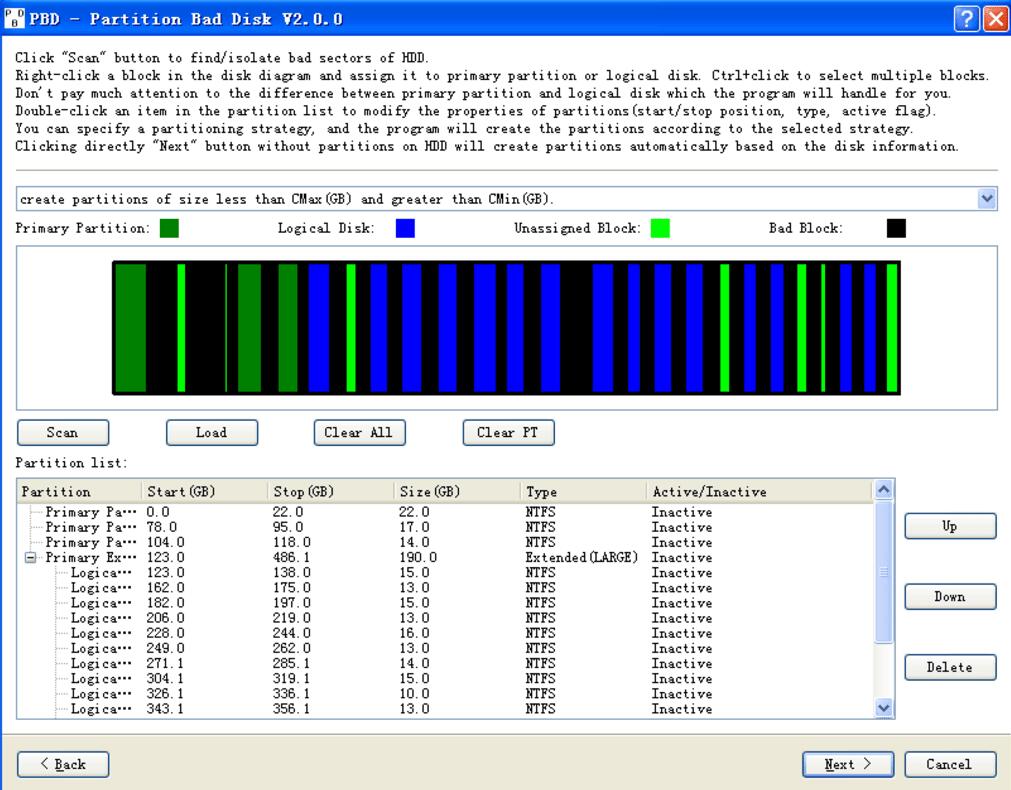Click the 118.0 stop value

291,542
